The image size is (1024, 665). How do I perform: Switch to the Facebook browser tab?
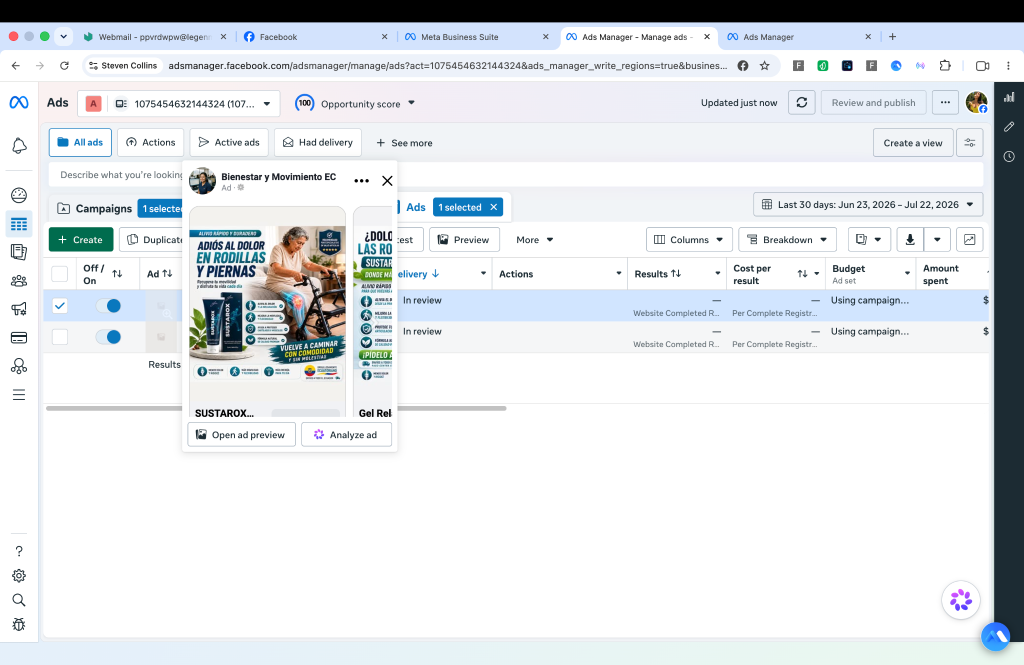(278, 37)
